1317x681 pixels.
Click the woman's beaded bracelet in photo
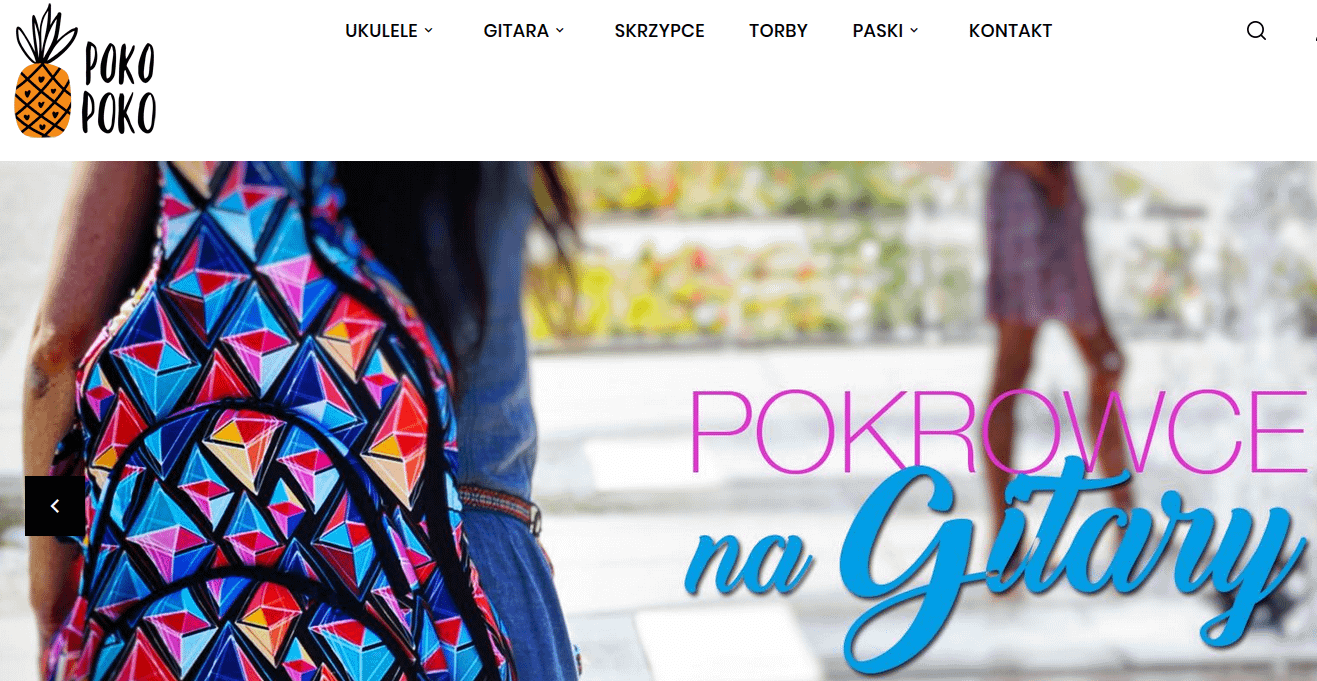pyautogui.click(x=500, y=507)
